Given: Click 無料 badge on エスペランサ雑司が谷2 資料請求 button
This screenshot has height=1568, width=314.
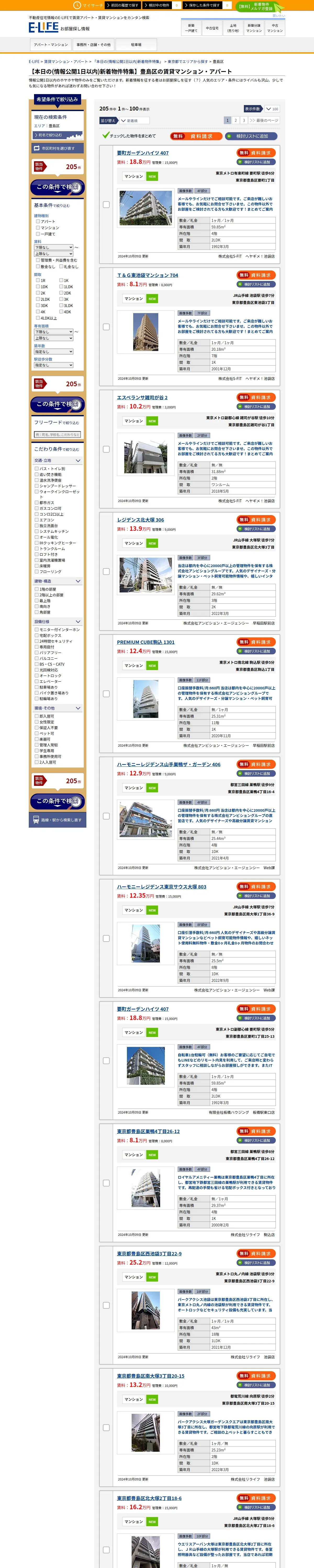Looking at the screenshot, I should 244,397.
